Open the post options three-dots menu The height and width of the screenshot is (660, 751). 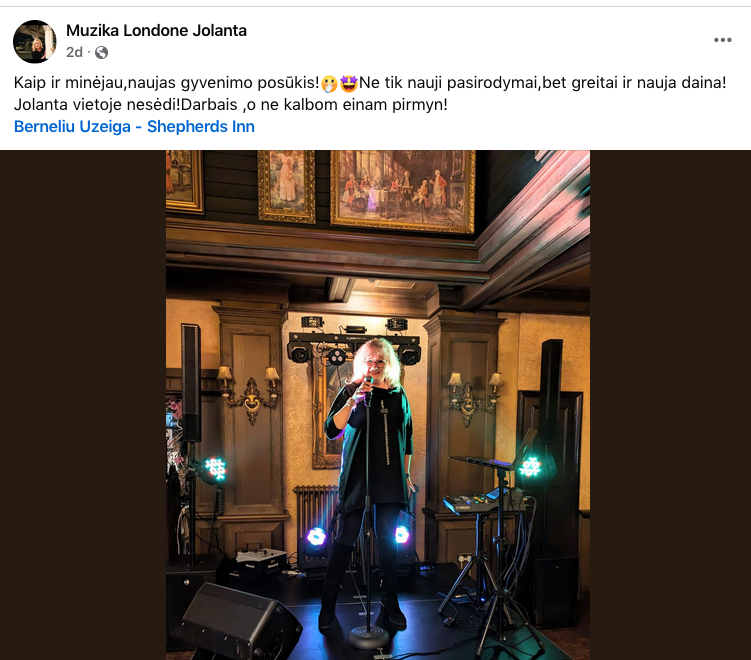tap(722, 40)
